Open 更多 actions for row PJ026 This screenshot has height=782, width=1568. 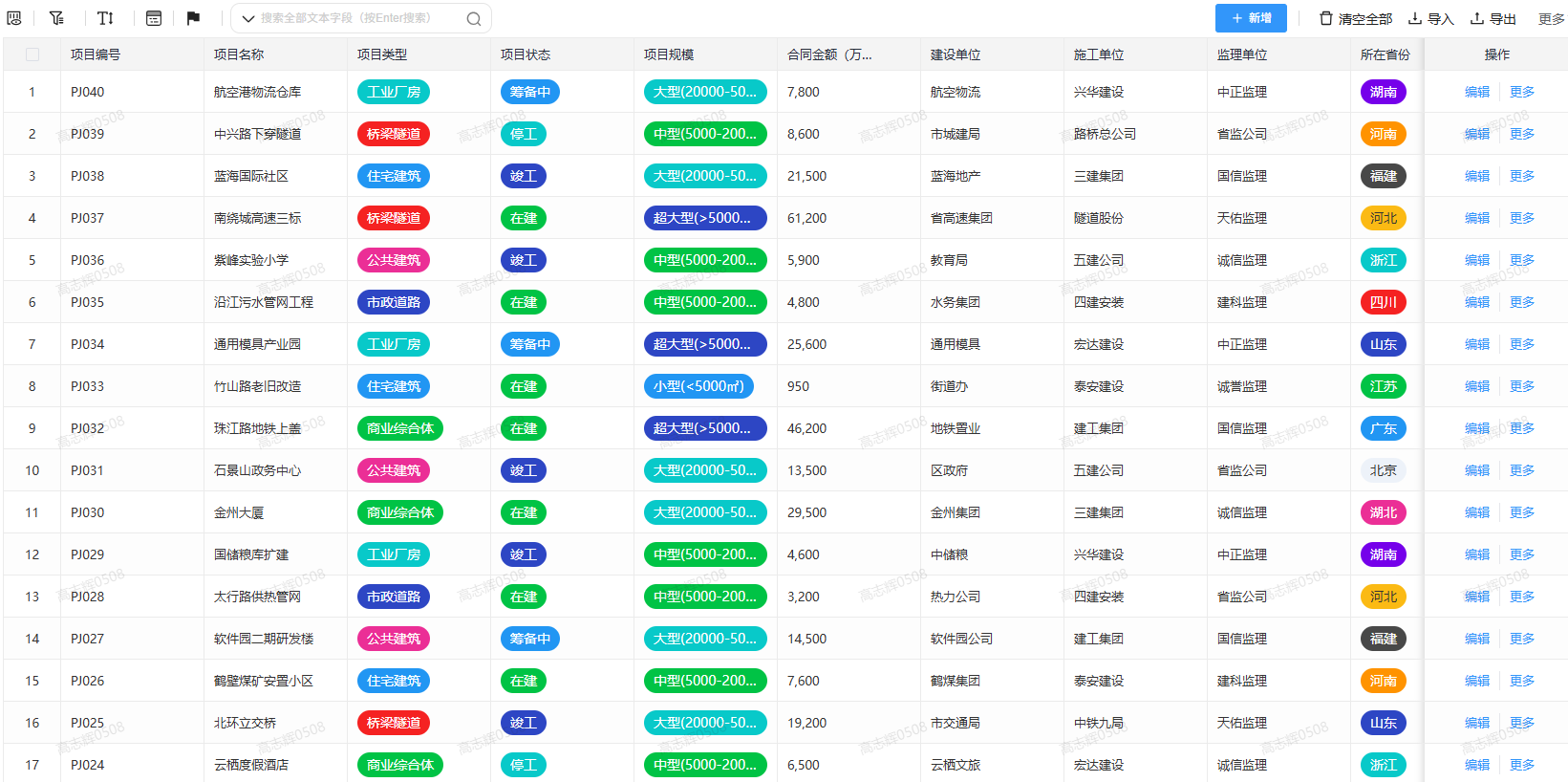click(1522, 681)
